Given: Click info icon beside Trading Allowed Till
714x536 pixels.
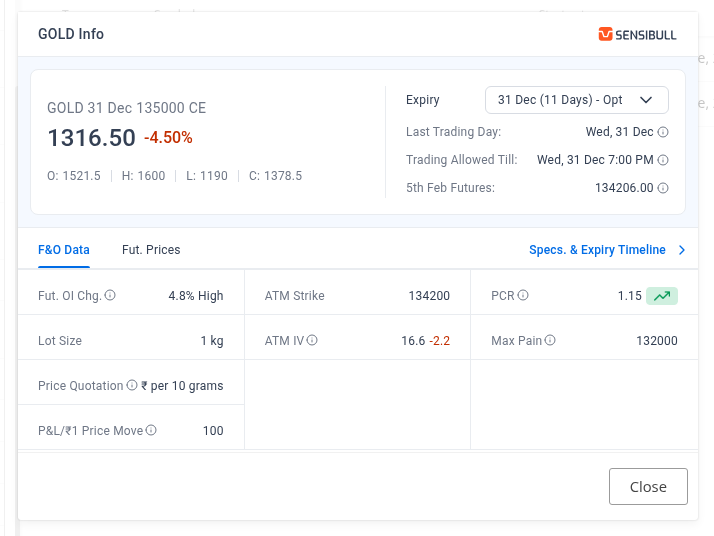Looking at the screenshot, I should coord(663,160).
